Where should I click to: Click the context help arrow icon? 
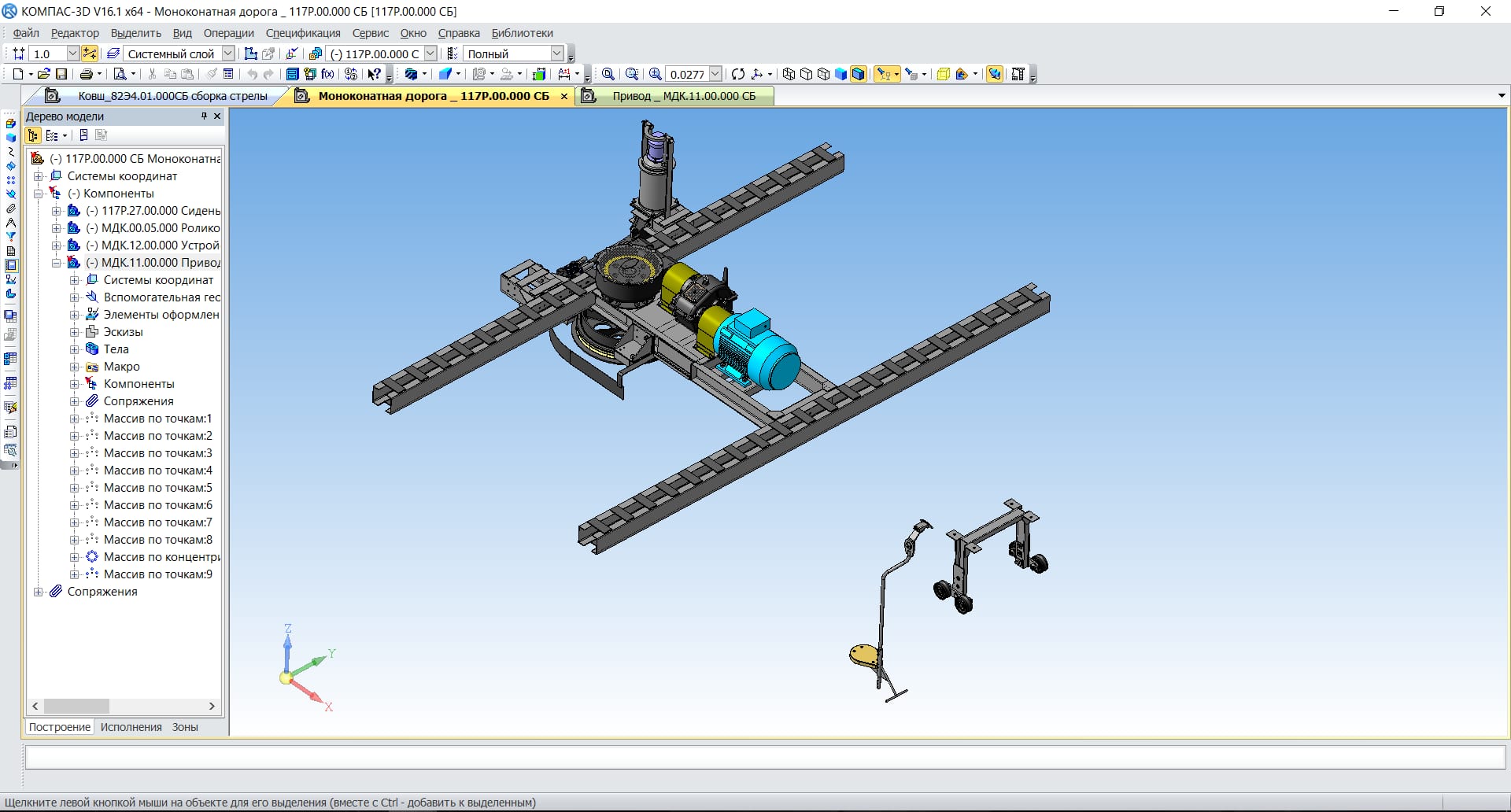[375, 74]
